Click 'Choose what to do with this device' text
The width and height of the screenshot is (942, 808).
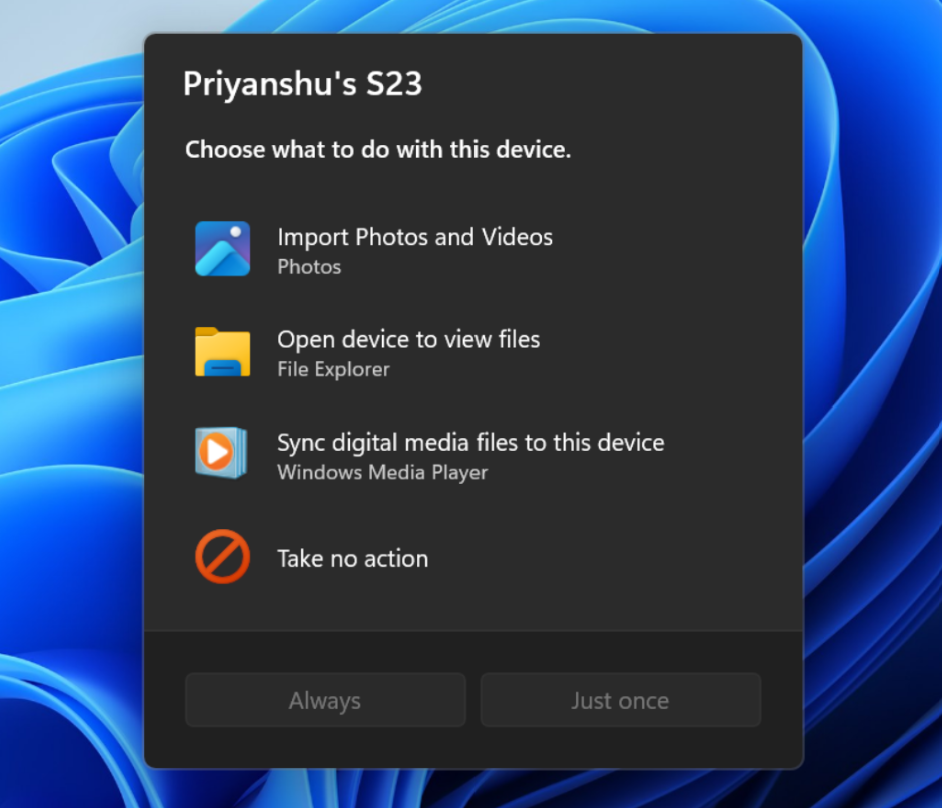(378, 150)
